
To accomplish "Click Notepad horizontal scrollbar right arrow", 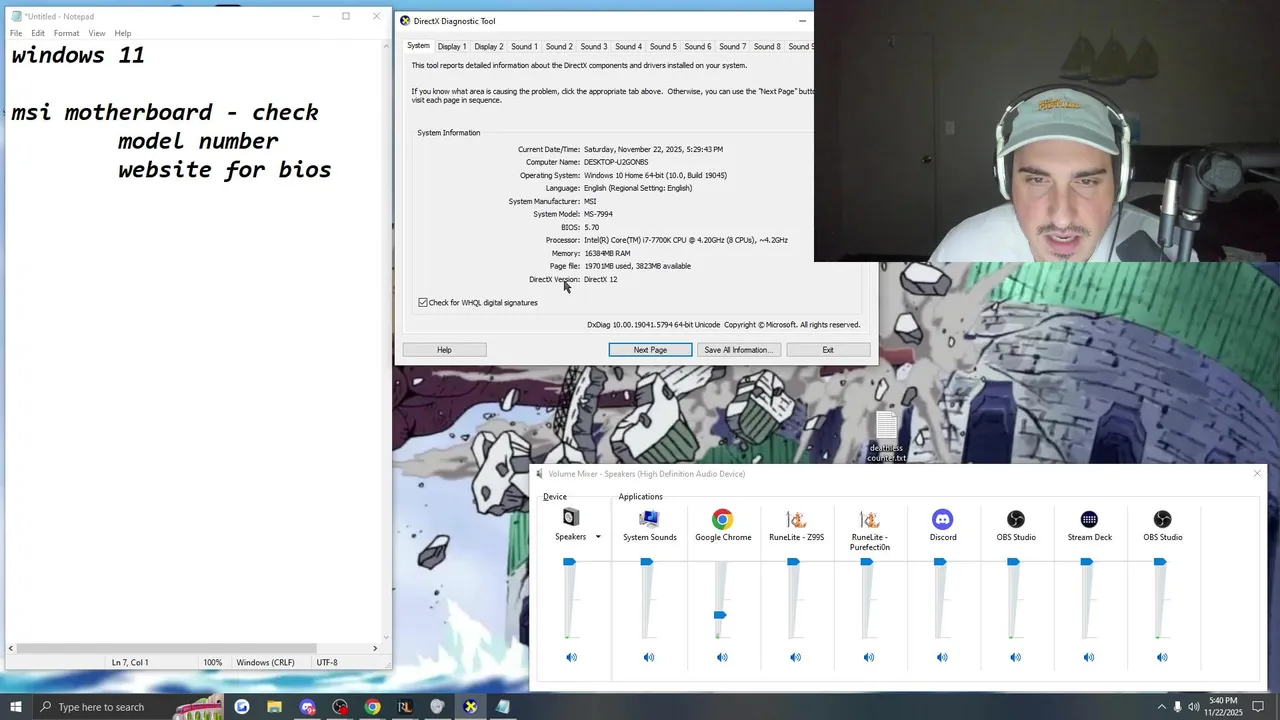I will coord(375,648).
